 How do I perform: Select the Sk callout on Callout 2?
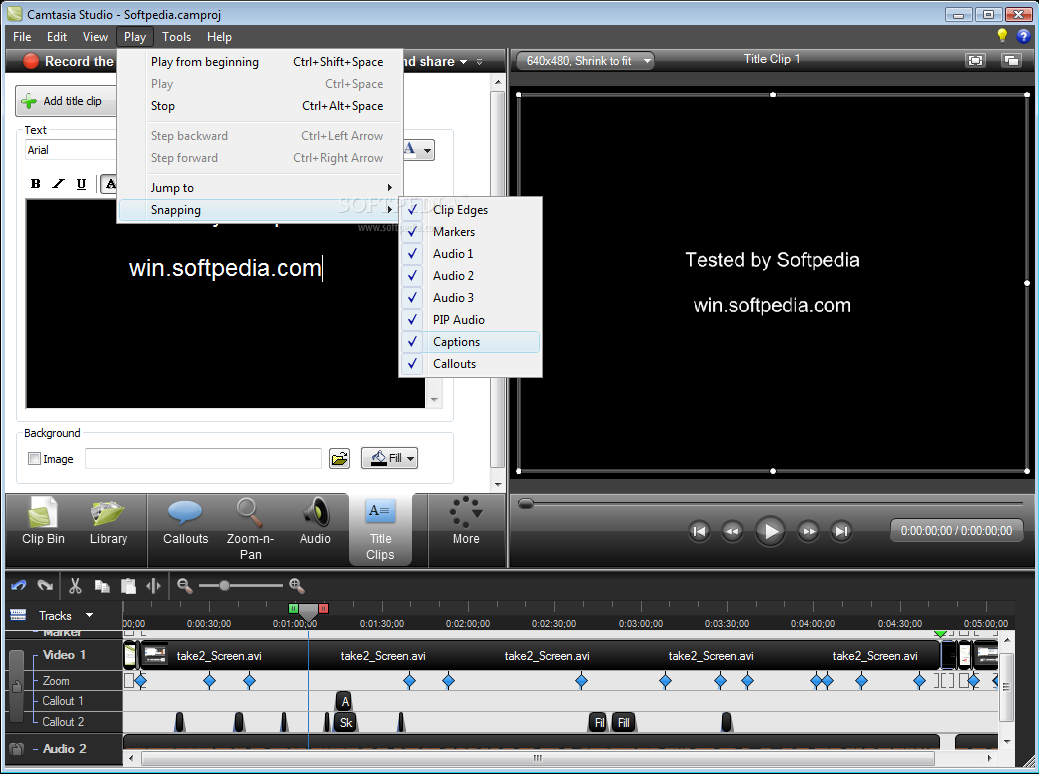(x=346, y=723)
